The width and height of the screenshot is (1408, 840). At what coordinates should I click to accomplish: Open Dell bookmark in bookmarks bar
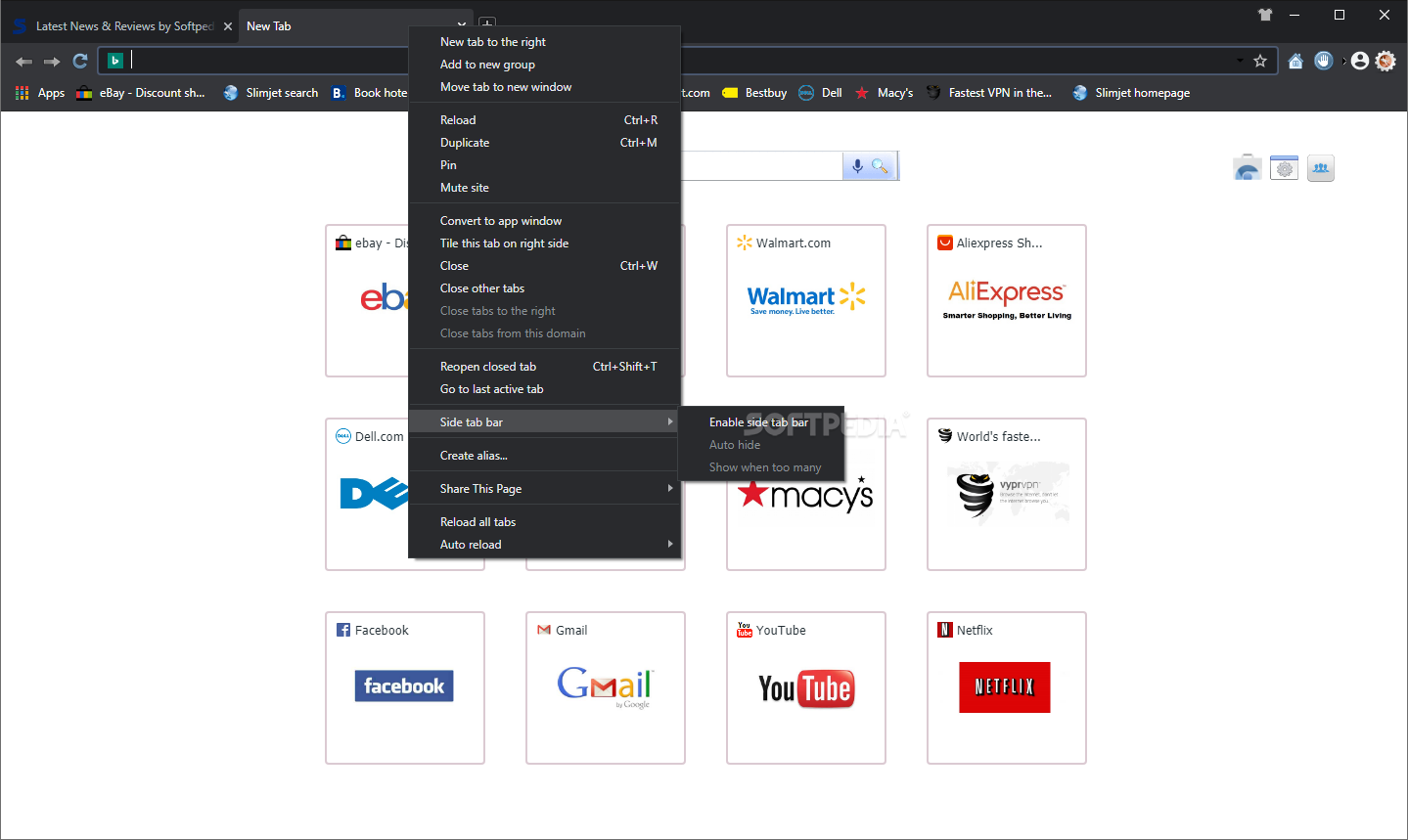[820, 93]
